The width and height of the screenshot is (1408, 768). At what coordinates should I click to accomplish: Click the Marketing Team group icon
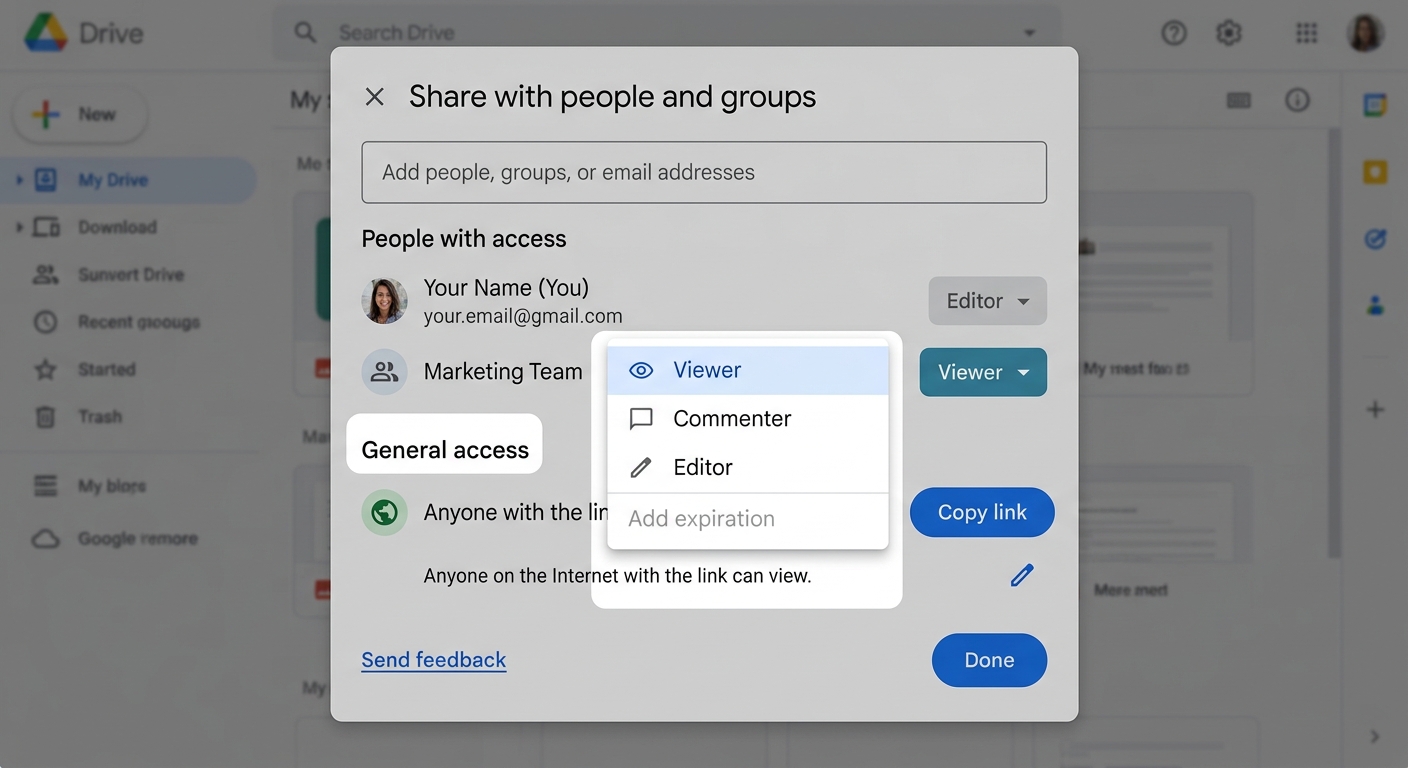click(384, 372)
